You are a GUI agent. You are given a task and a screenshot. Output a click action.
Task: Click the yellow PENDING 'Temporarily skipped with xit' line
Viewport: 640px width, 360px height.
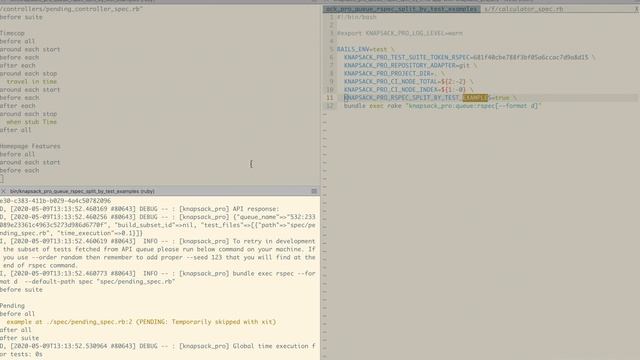141,322
